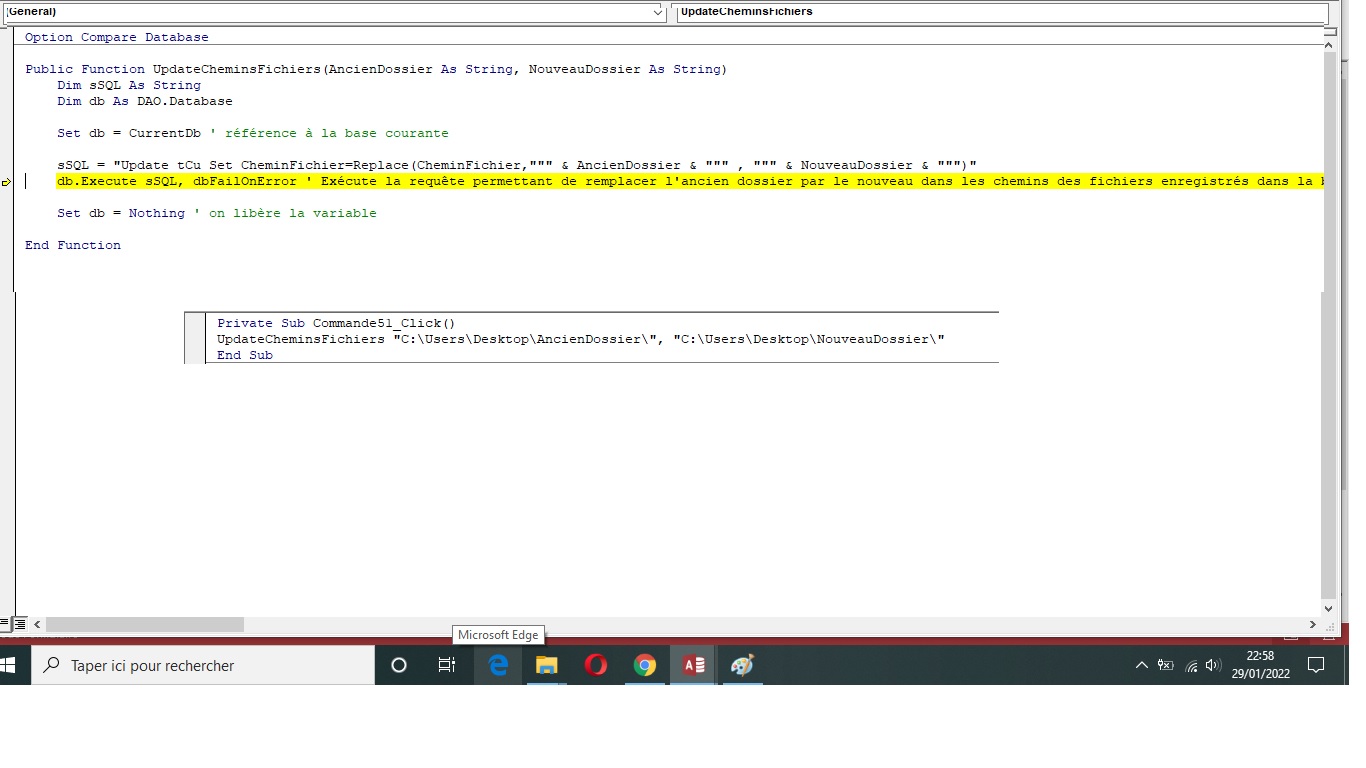Switch to Full Module View button

(x=19, y=624)
